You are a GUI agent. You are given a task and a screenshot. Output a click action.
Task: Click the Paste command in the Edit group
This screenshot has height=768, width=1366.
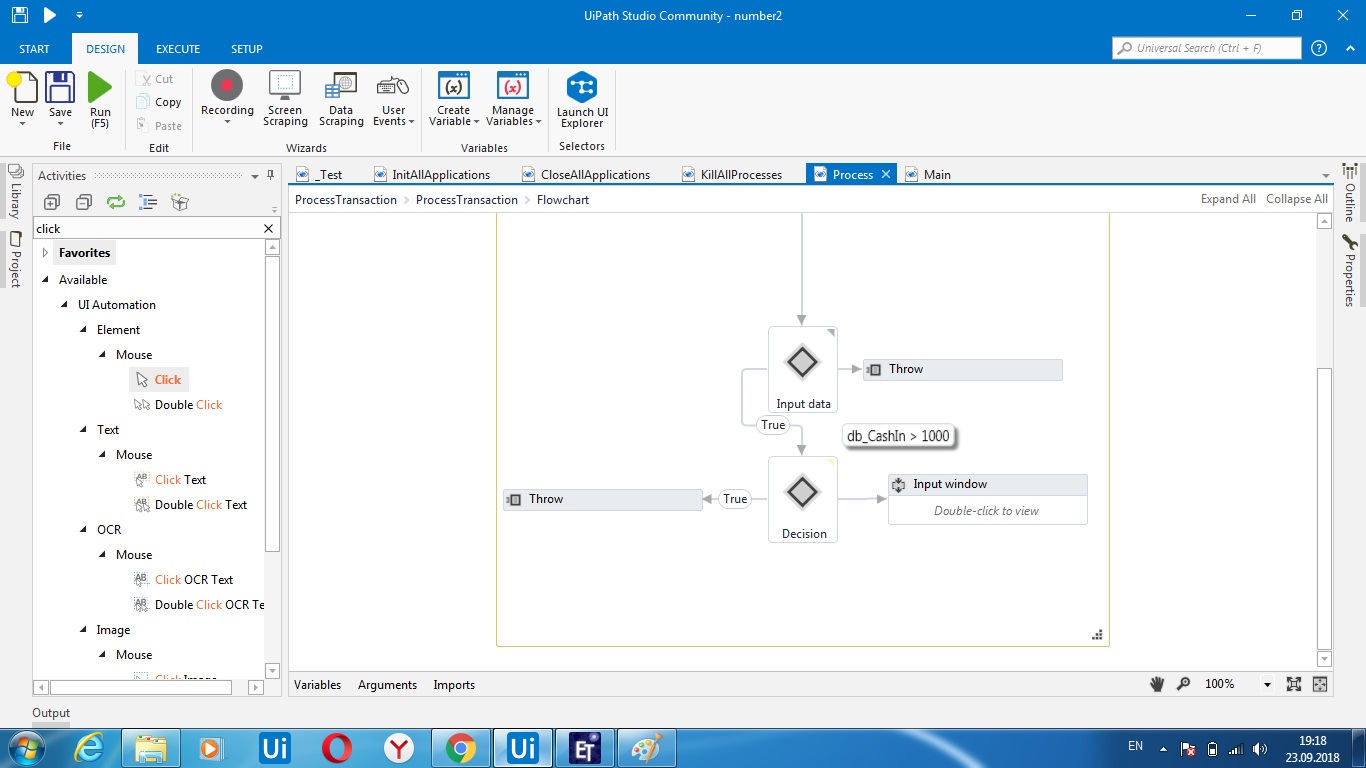pos(160,126)
